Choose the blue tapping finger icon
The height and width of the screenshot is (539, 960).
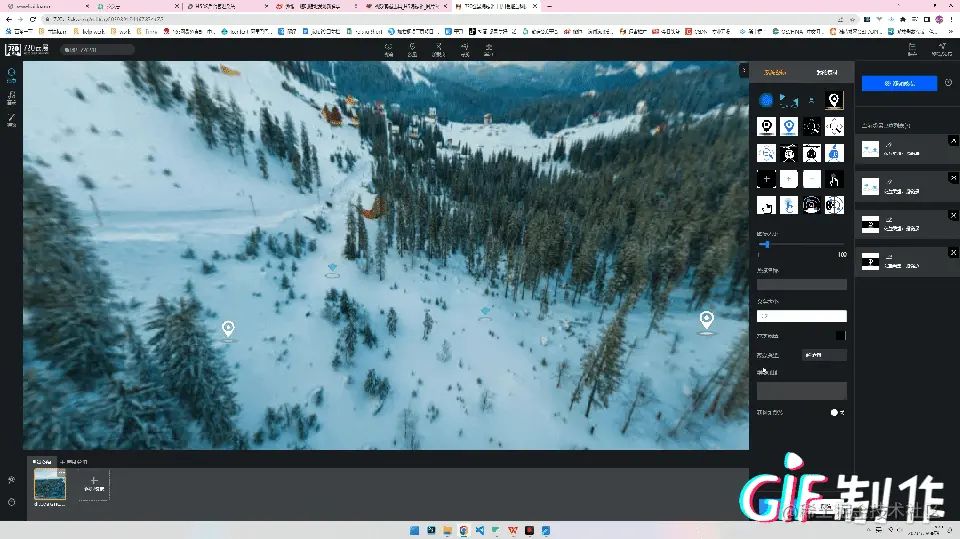pos(789,205)
